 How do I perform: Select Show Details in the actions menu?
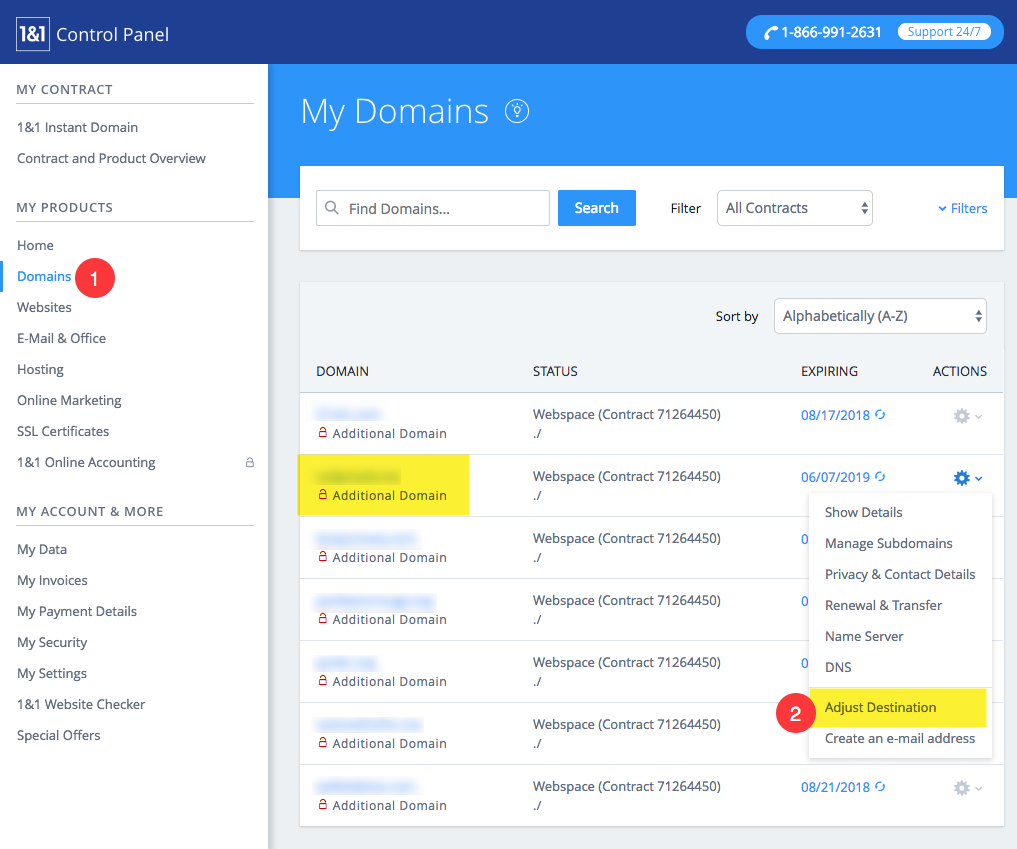coord(863,512)
